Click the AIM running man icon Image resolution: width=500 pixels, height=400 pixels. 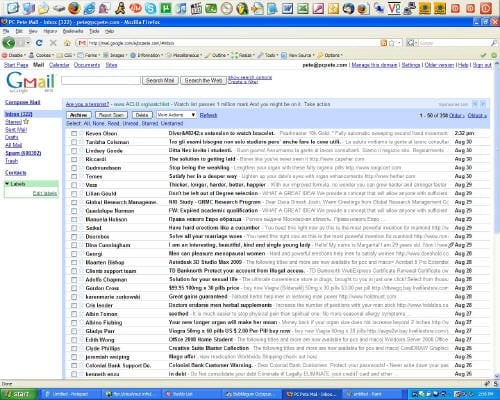pyautogui.click(x=120, y=8)
